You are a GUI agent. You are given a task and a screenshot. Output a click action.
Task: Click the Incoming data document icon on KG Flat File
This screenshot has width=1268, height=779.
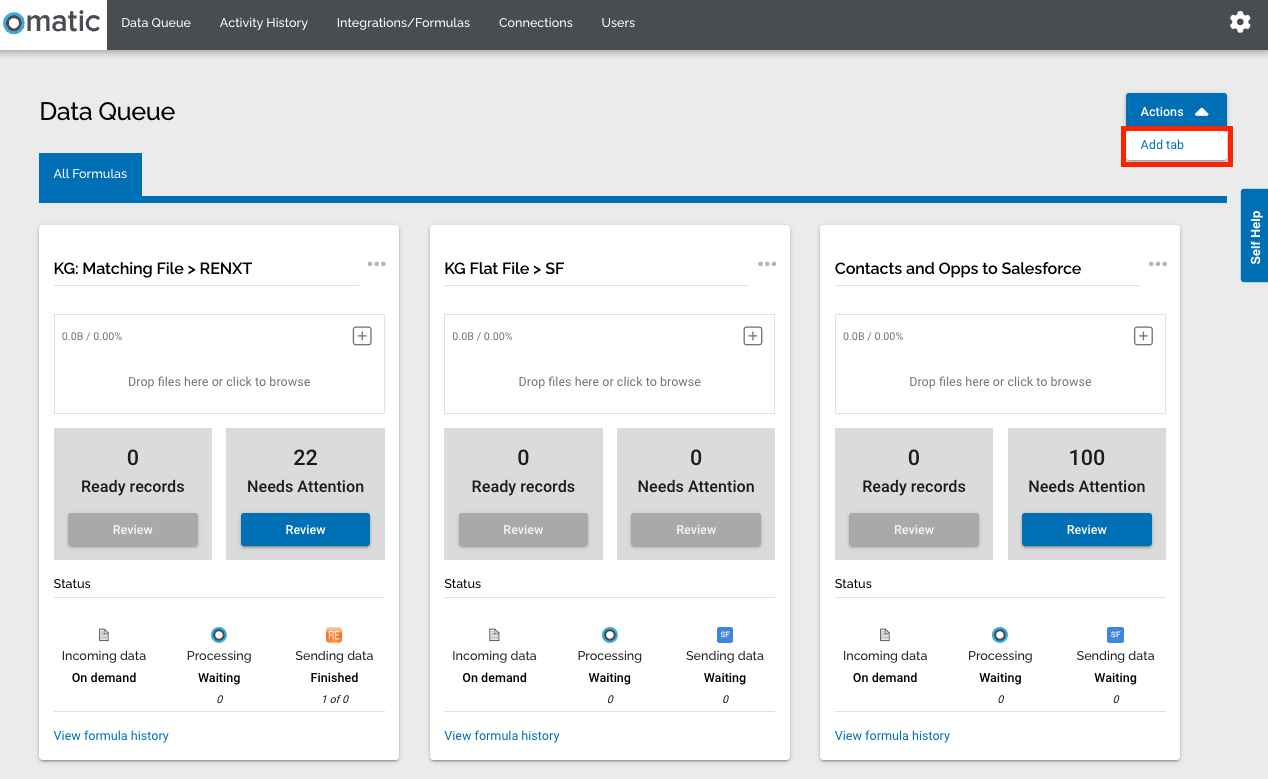coord(494,634)
